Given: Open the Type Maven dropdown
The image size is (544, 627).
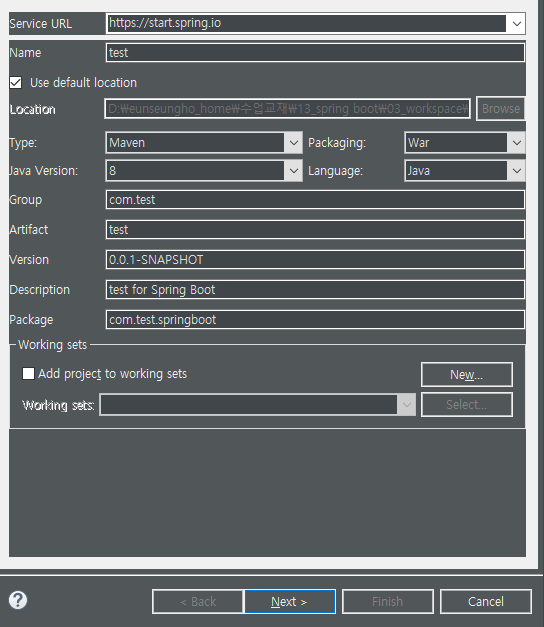Looking at the screenshot, I should point(204,143).
